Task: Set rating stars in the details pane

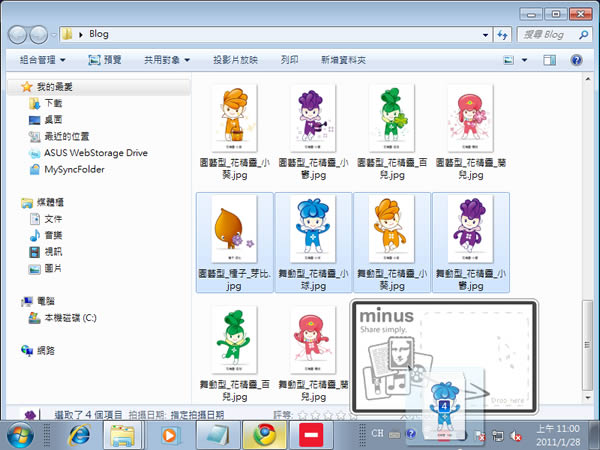Action: click(x=322, y=413)
